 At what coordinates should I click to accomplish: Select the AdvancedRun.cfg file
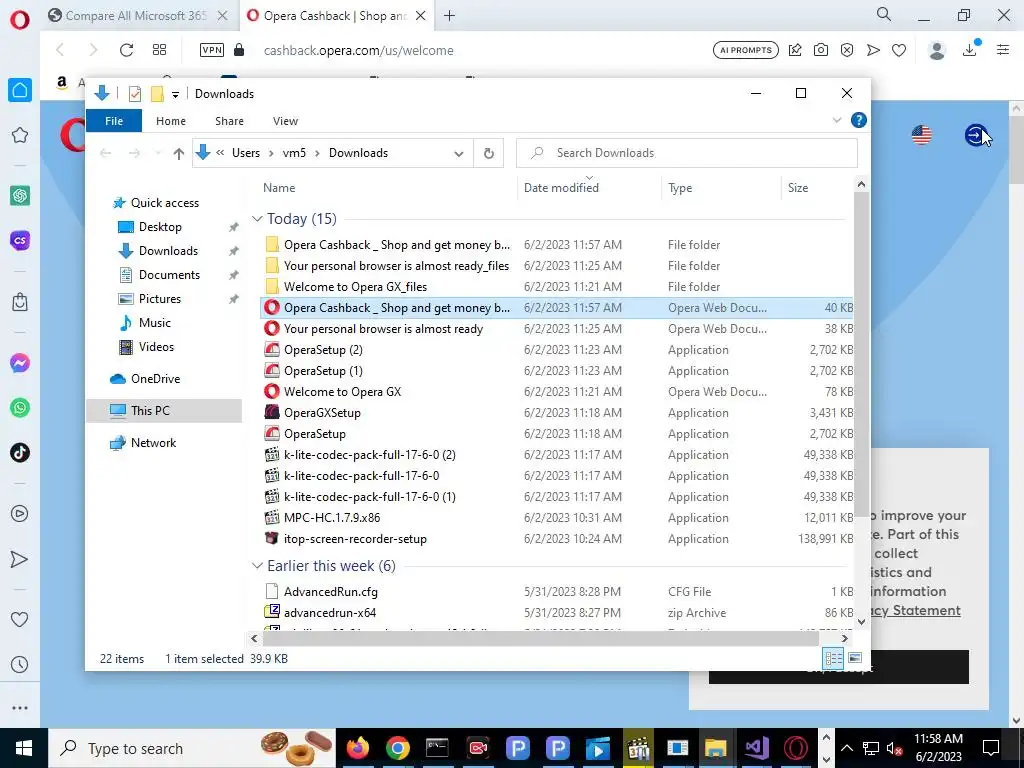point(330,592)
